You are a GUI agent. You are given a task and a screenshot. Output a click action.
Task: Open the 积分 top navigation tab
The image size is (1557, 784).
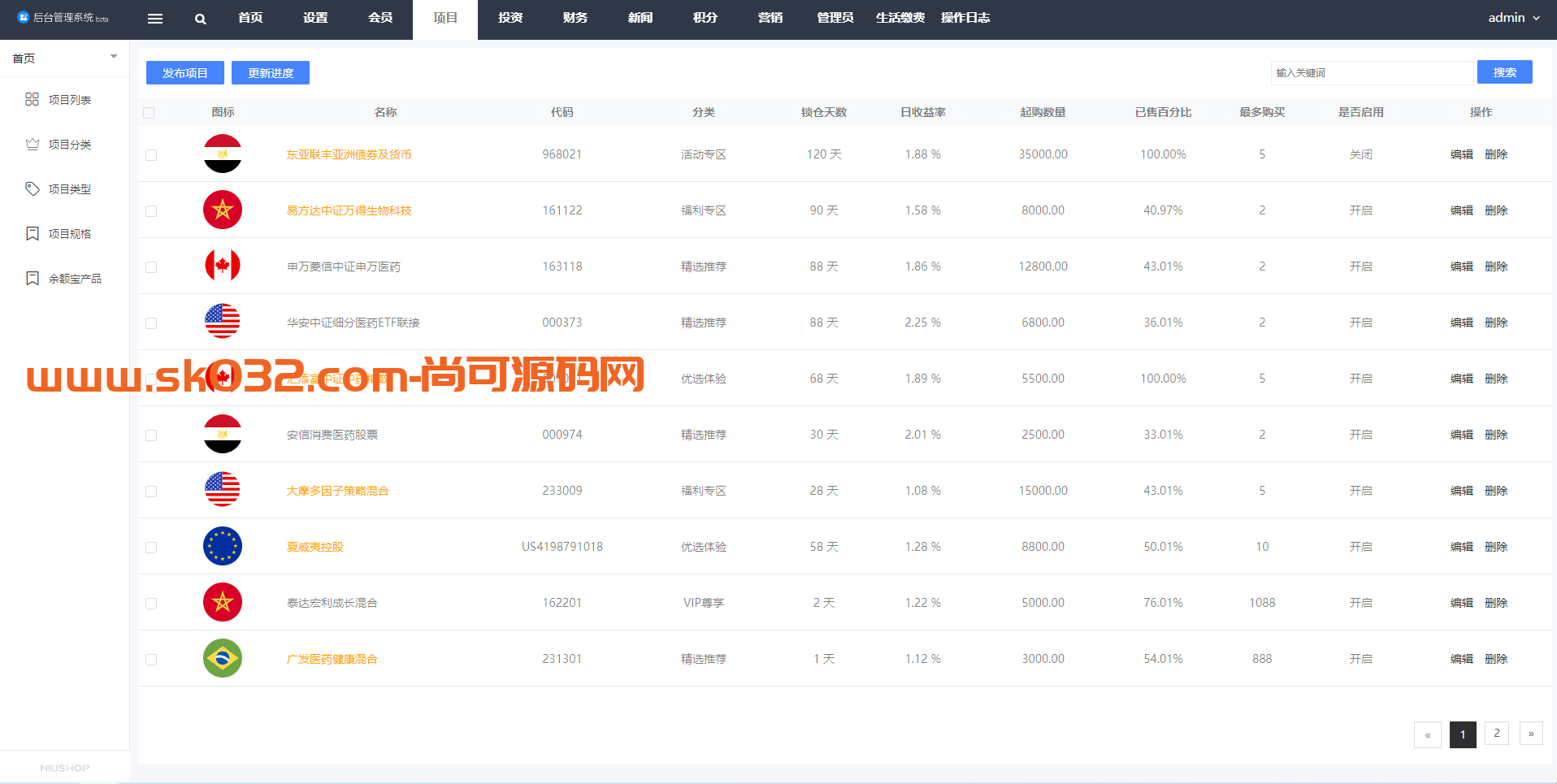(705, 18)
